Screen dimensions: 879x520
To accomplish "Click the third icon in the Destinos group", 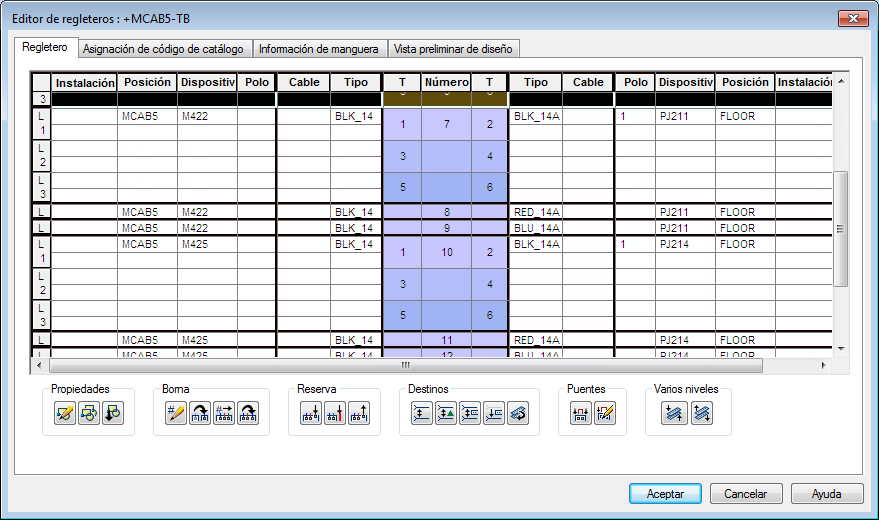I will pyautogui.click(x=470, y=414).
